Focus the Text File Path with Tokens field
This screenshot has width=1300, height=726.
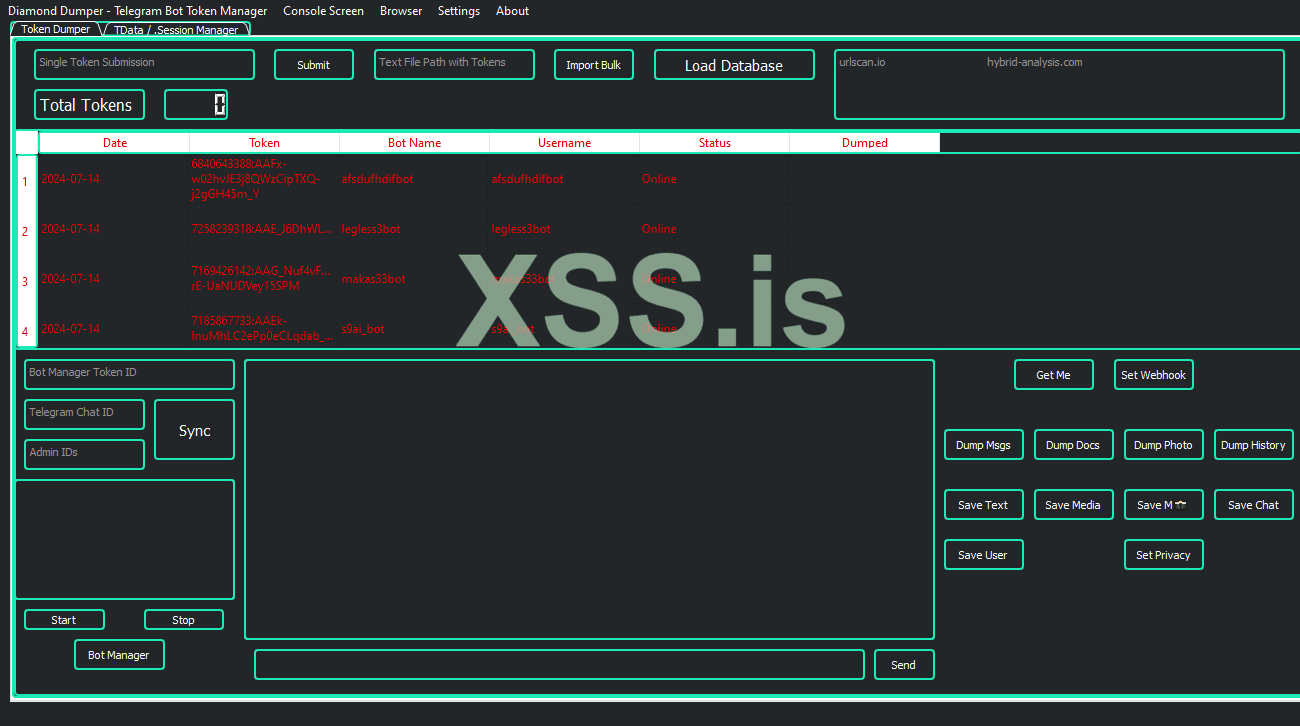(x=454, y=64)
